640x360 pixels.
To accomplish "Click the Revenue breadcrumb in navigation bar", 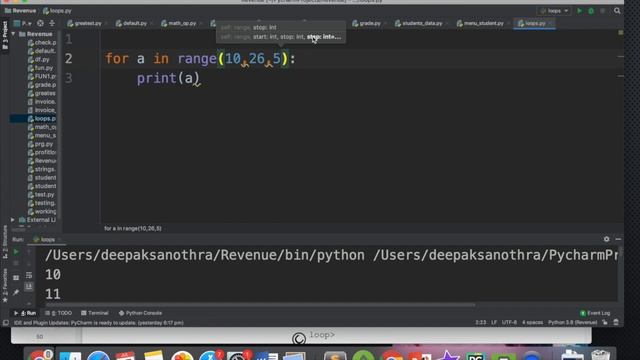I will coord(20,11).
